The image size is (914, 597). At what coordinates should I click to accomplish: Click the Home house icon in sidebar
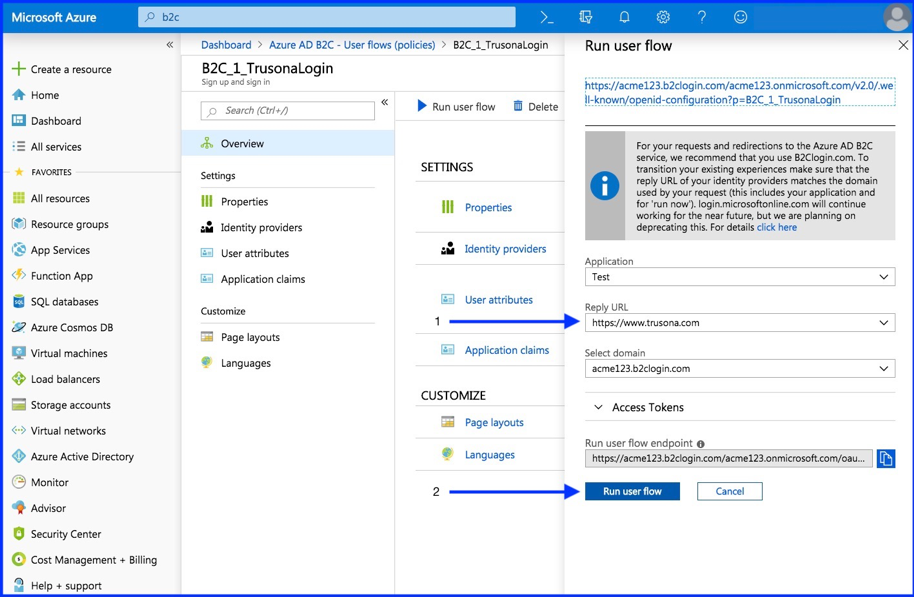click(x=19, y=95)
